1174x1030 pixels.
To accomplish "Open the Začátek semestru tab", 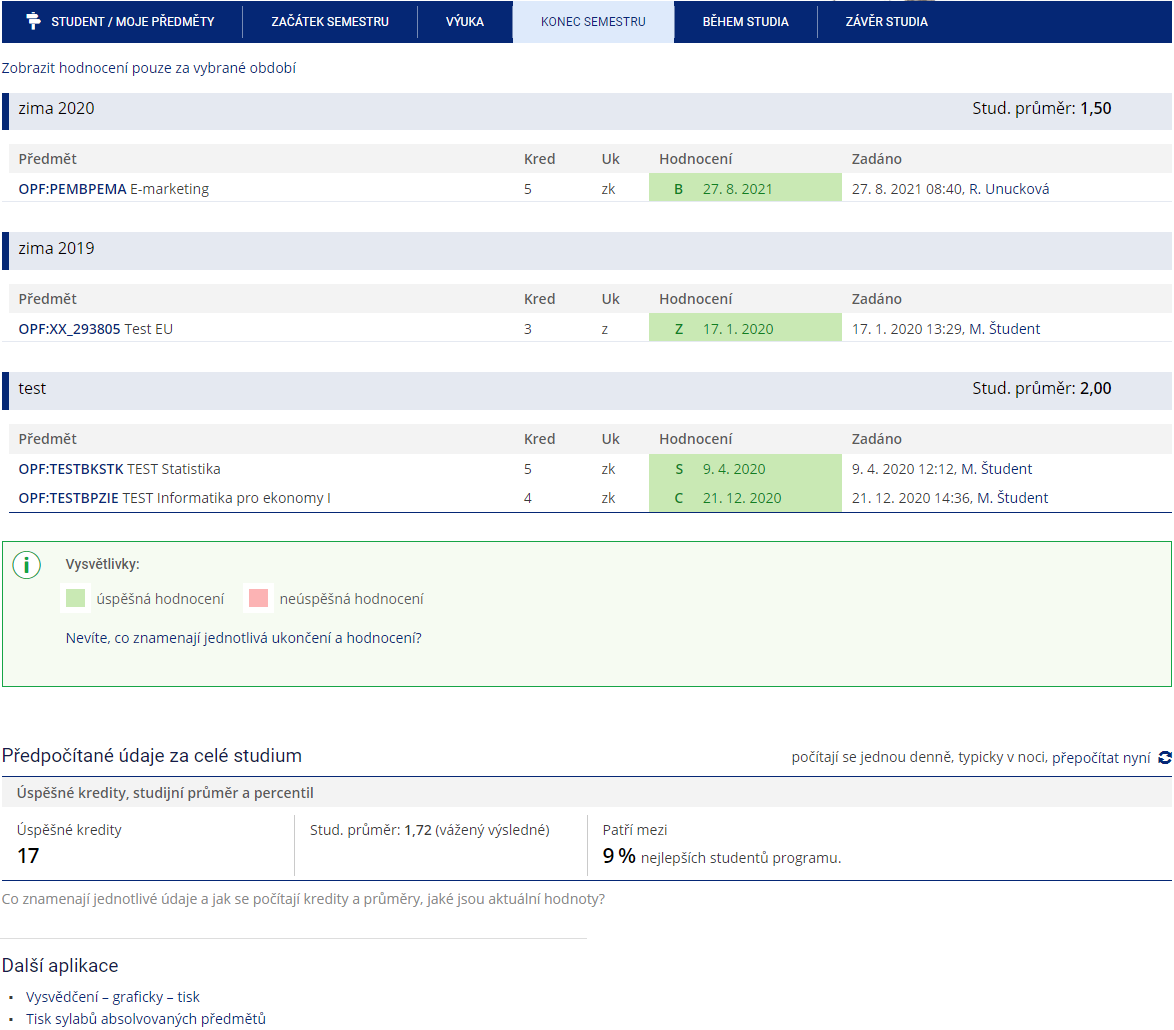I will pos(330,22).
